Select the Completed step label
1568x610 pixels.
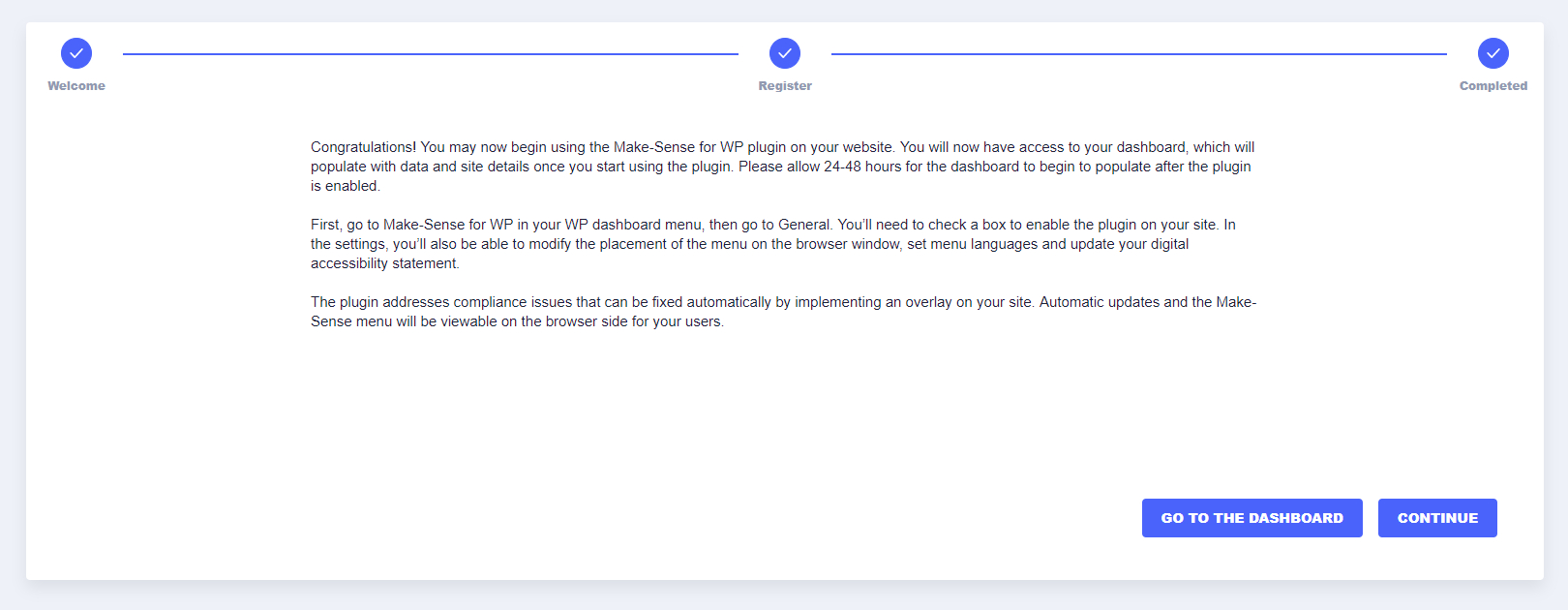point(1493,86)
